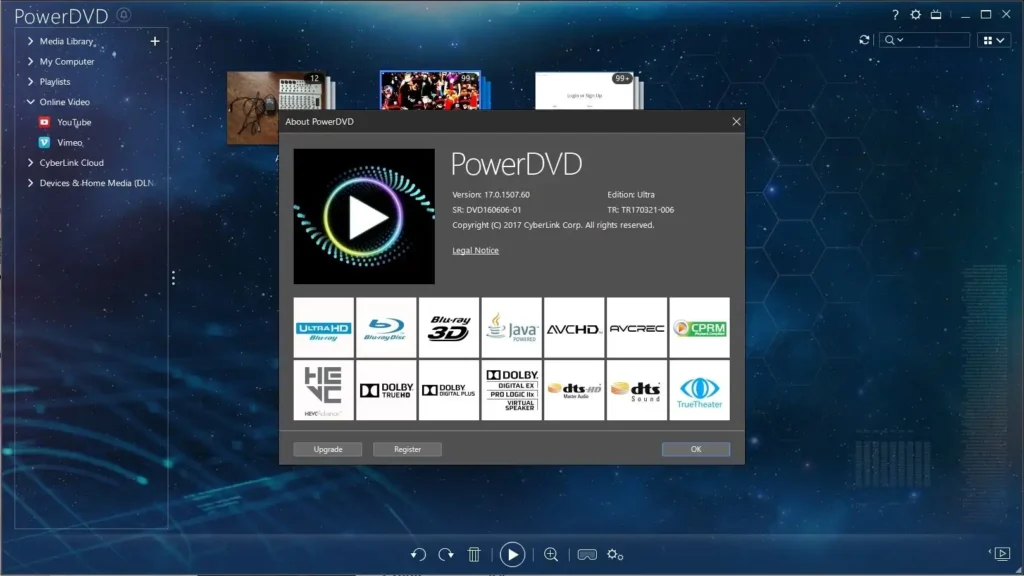Add media with the plus button
This screenshot has width=1024, height=576.
click(155, 41)
